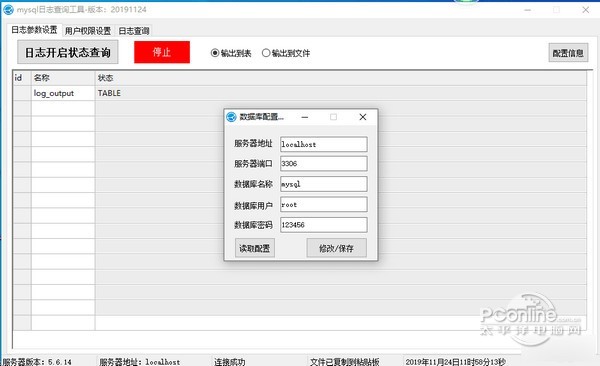Close the 数据库配置 dialog
The image size is (600, 366).
[363, 117]
